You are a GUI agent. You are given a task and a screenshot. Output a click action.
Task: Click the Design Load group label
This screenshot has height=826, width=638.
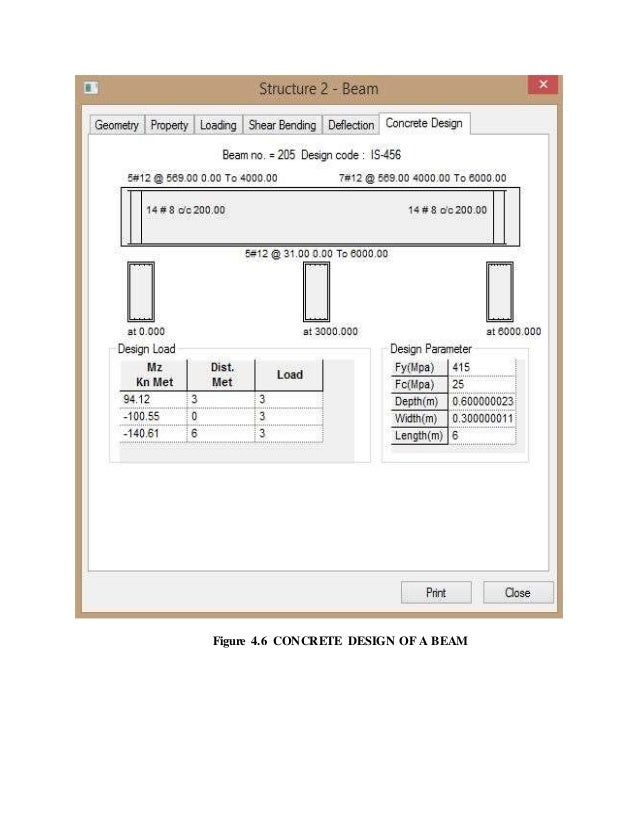click(146, 349)
